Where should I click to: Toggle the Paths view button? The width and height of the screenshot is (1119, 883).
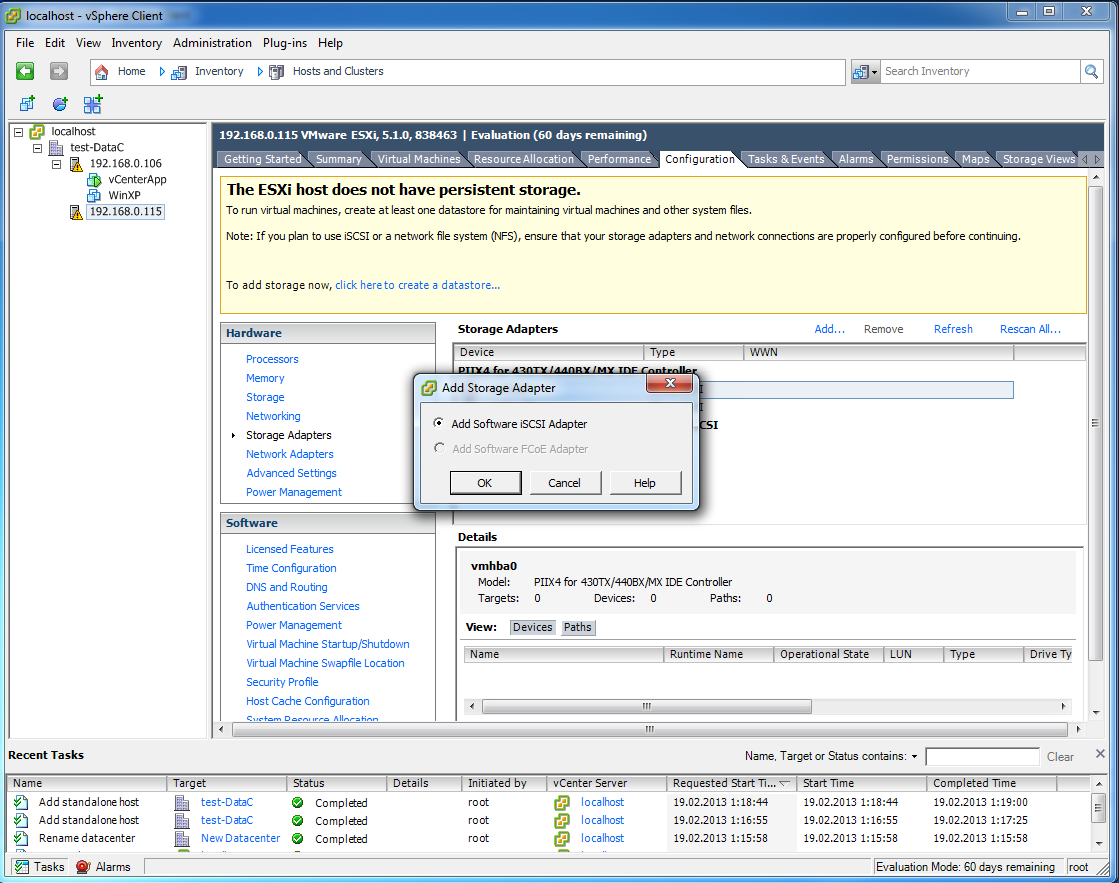coord(577,627)
